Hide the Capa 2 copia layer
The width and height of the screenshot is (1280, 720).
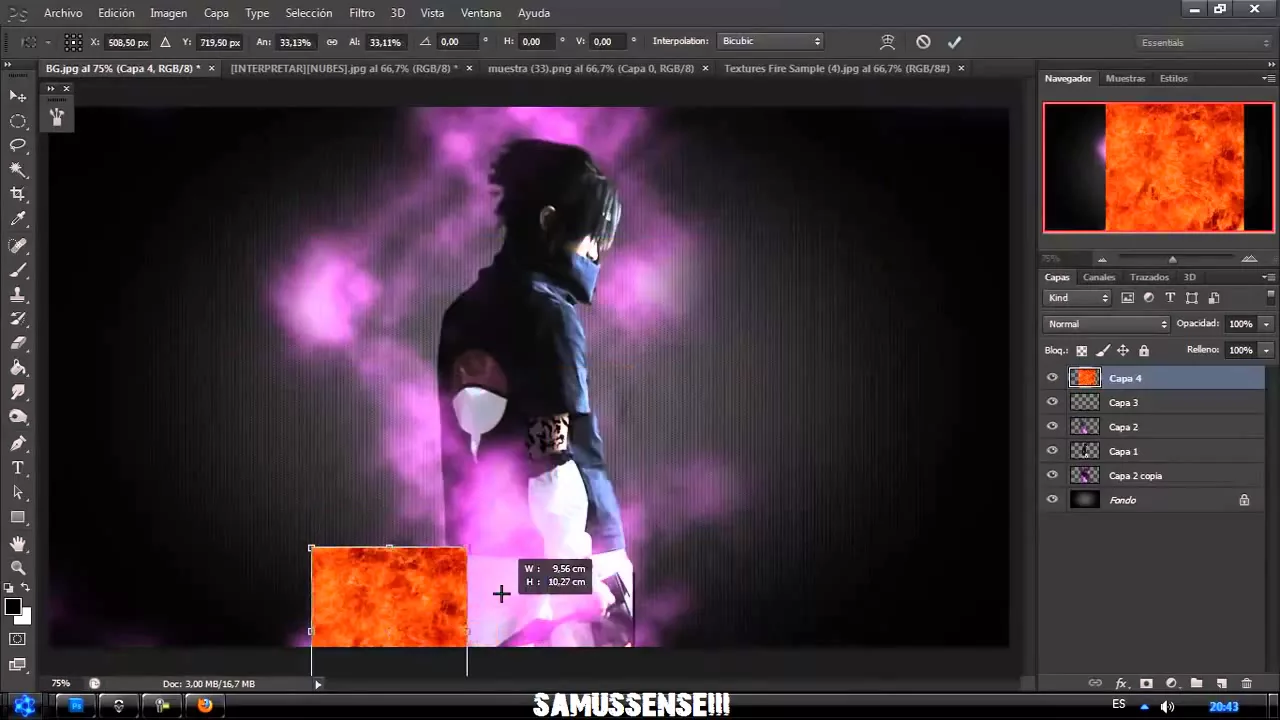point(1052,475)
